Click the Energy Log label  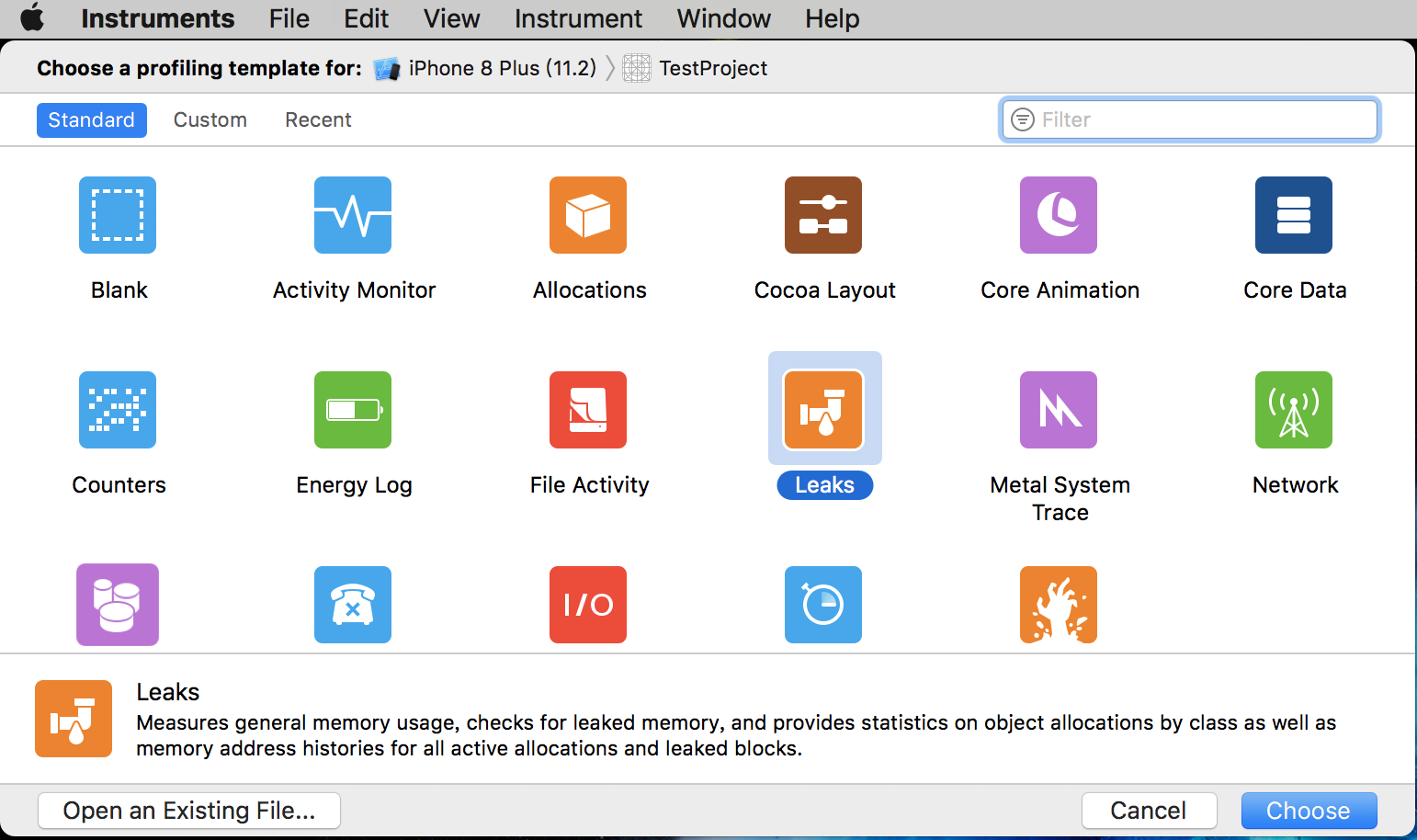[x=355, y=485]
